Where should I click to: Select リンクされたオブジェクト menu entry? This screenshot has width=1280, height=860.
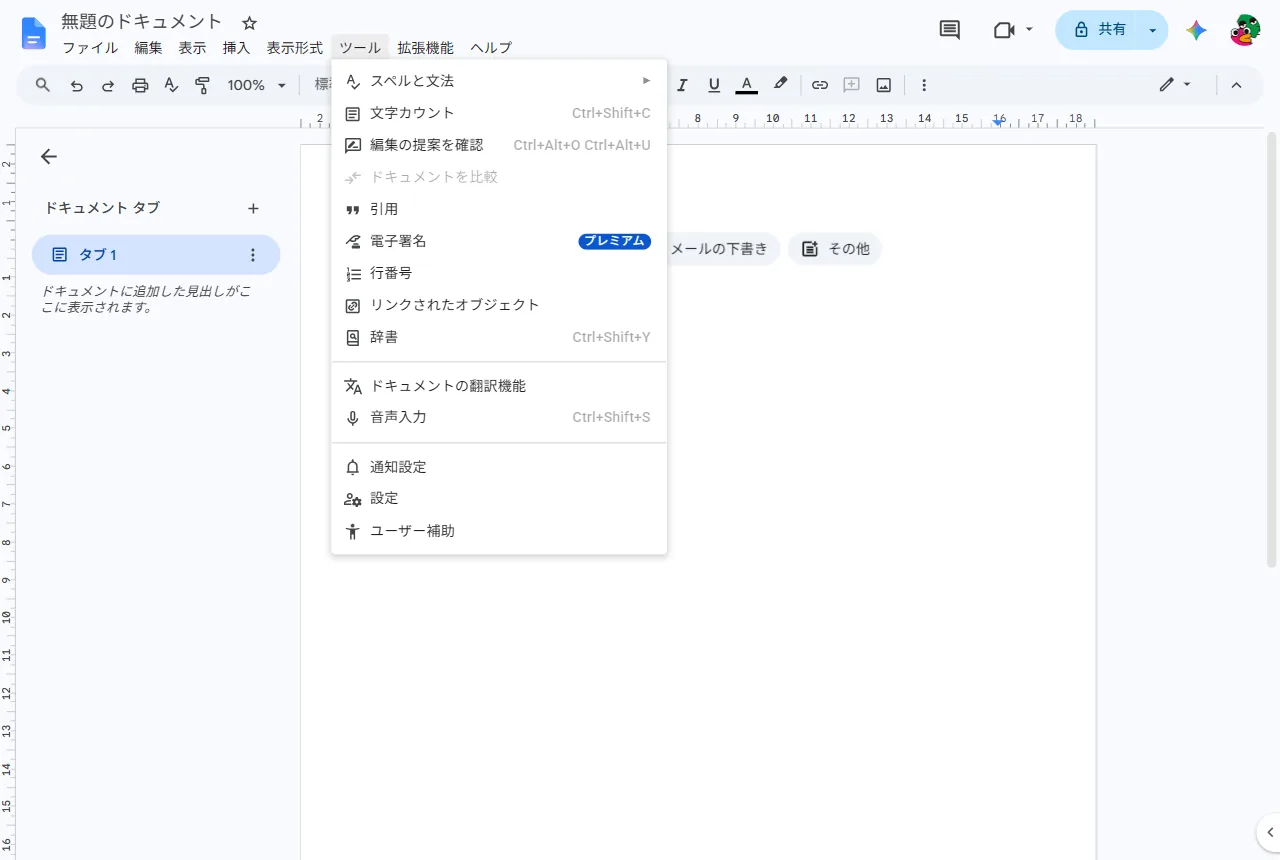(499, 305)
